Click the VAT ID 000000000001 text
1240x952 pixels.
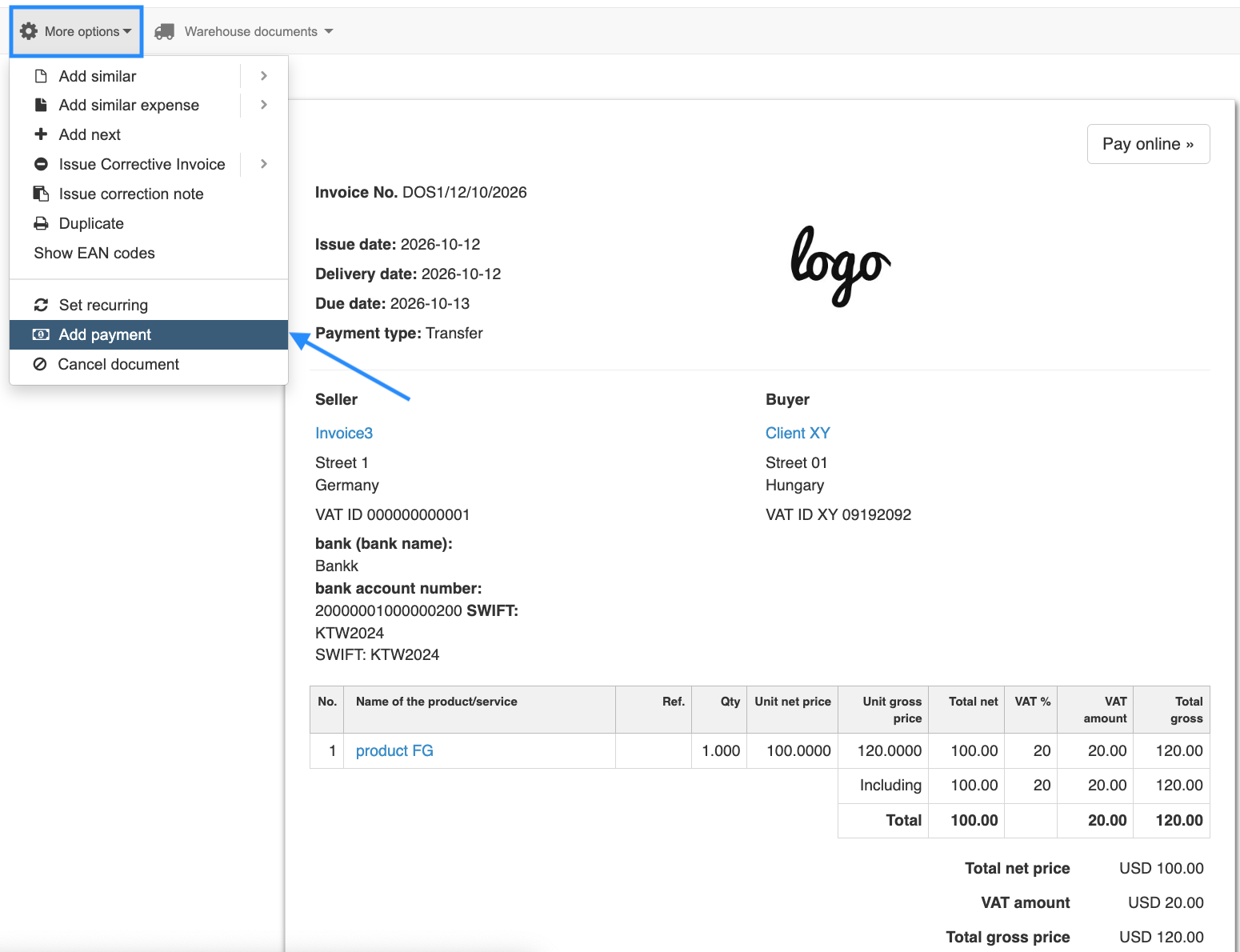[392, 514]
